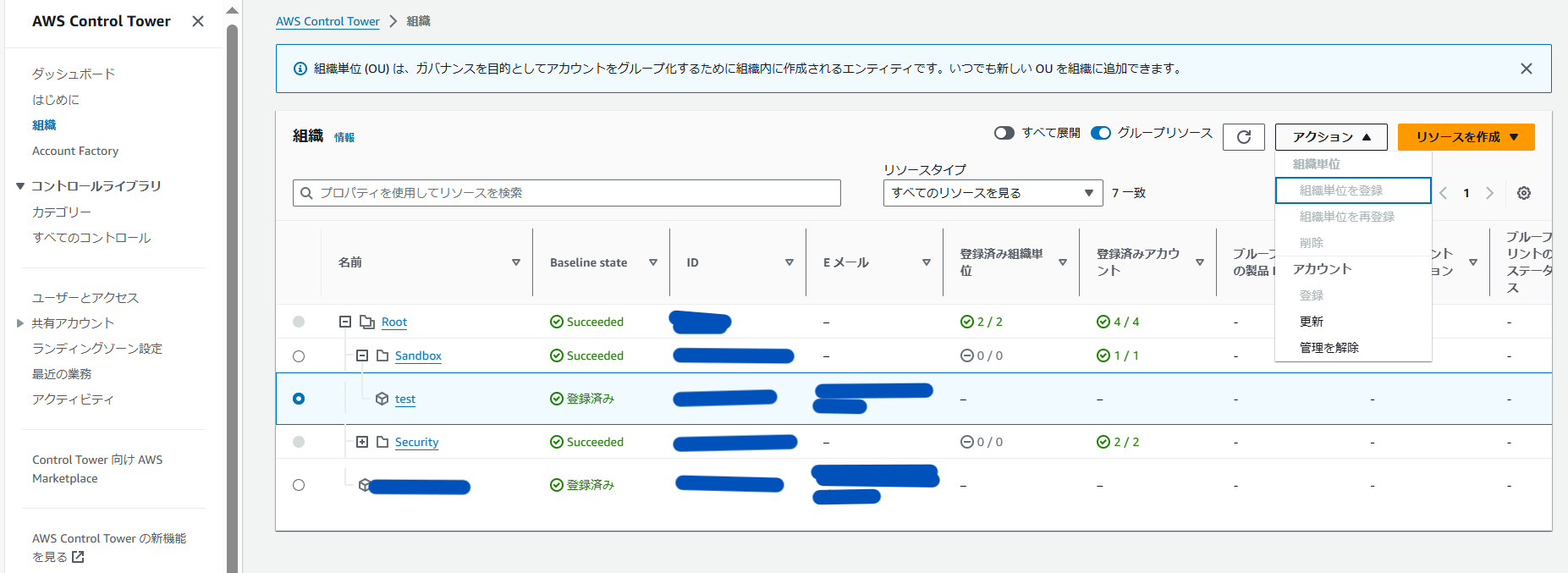The height and width of the screenshot is (573, 1568).
Task: Sort by the 登録済みアカウント column
Action: (1200, 262)
